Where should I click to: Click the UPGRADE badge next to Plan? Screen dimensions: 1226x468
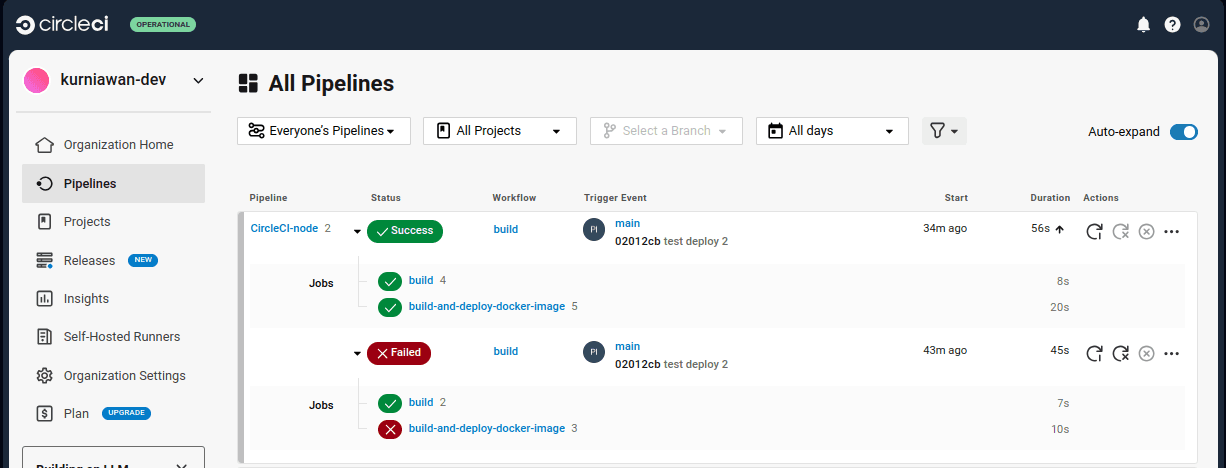click(x=126, y=413)
